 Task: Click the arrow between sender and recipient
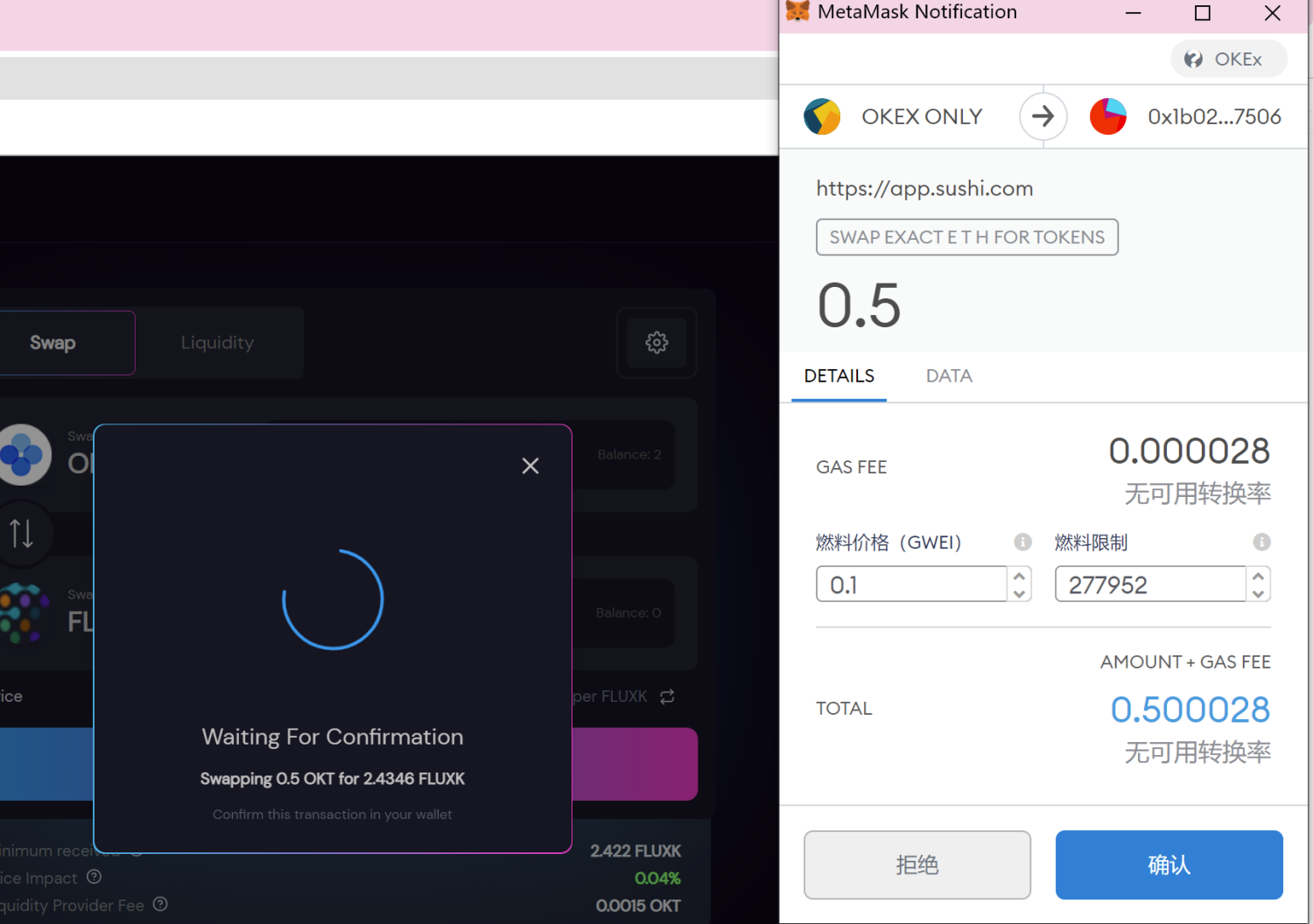coord(1043,115)
